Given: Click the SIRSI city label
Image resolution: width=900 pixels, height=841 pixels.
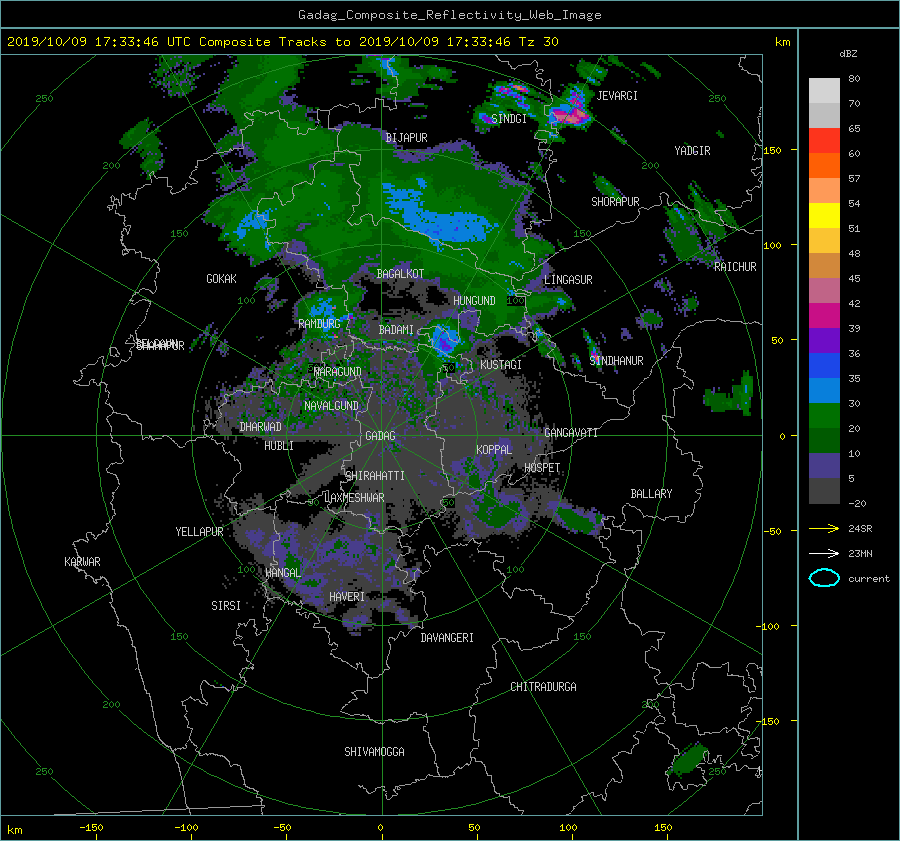Looking at the screenshot, I should point(226,606).
